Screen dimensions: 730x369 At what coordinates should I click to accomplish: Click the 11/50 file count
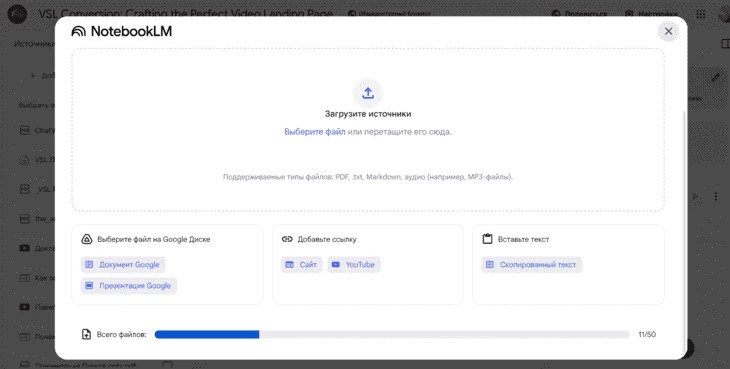click(x=647, y=334)
